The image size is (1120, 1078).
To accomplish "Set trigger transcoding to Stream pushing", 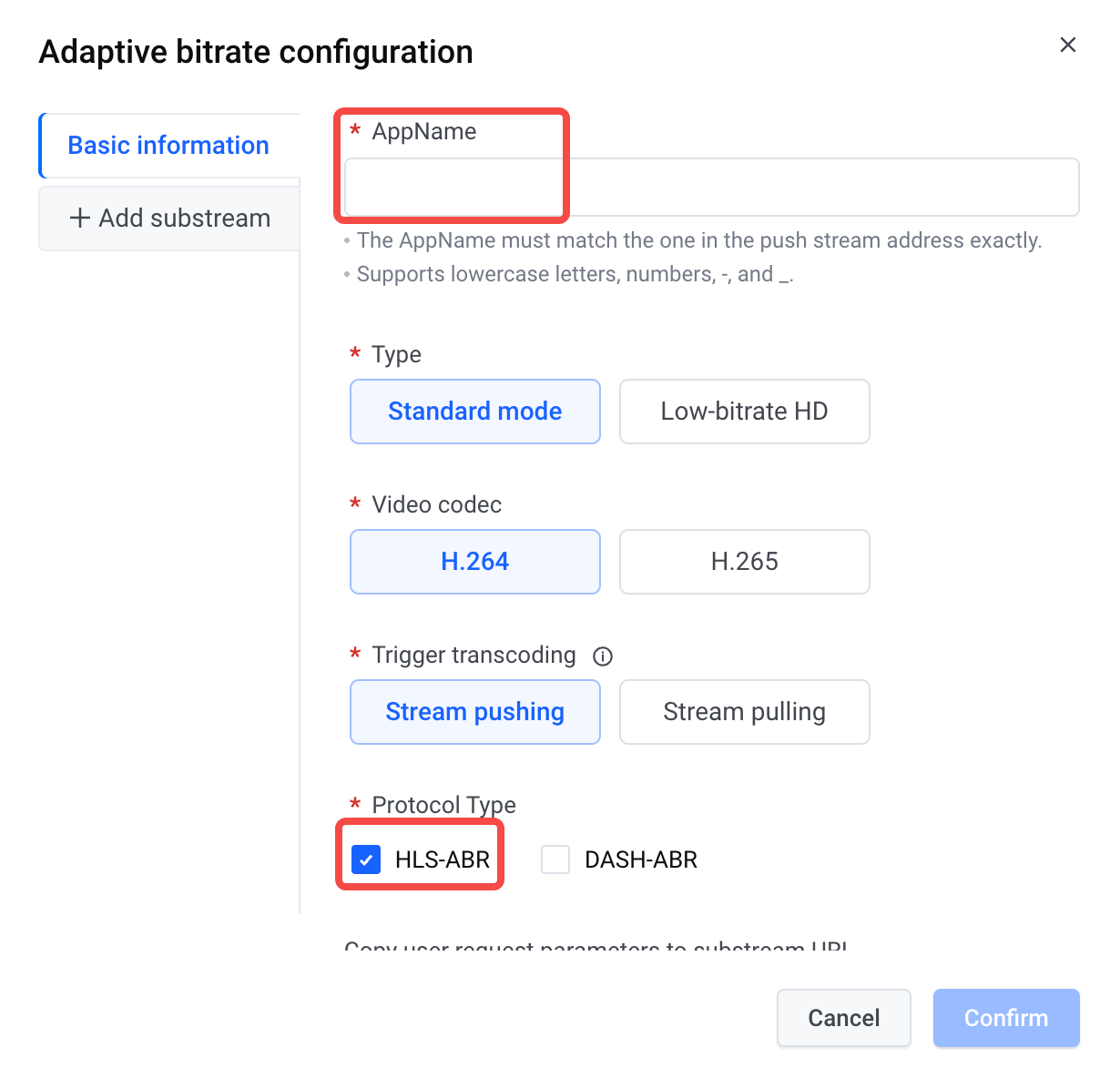I will pos(475,712).
